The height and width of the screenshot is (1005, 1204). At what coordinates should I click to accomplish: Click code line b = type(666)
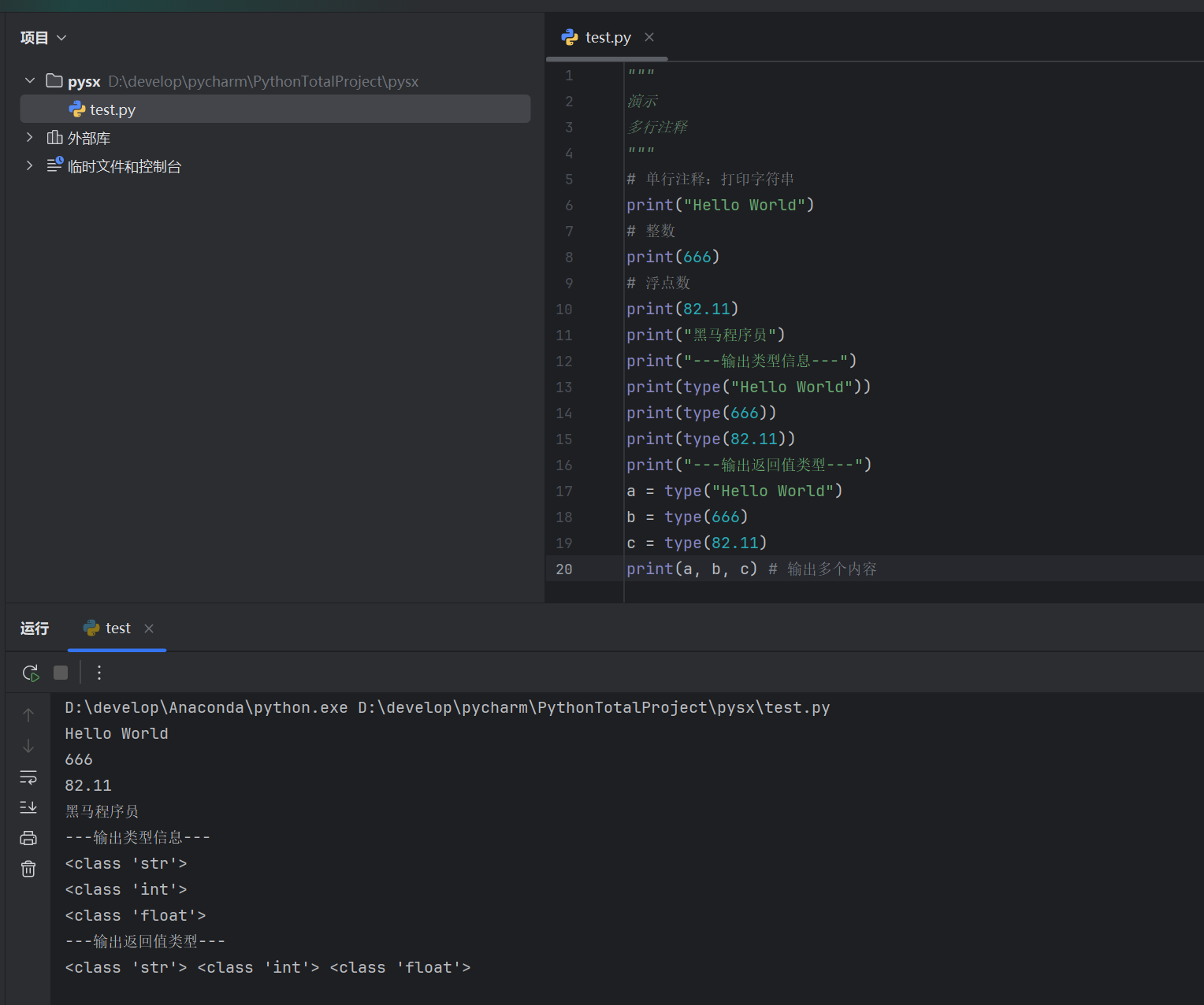(x=687, y=517)
